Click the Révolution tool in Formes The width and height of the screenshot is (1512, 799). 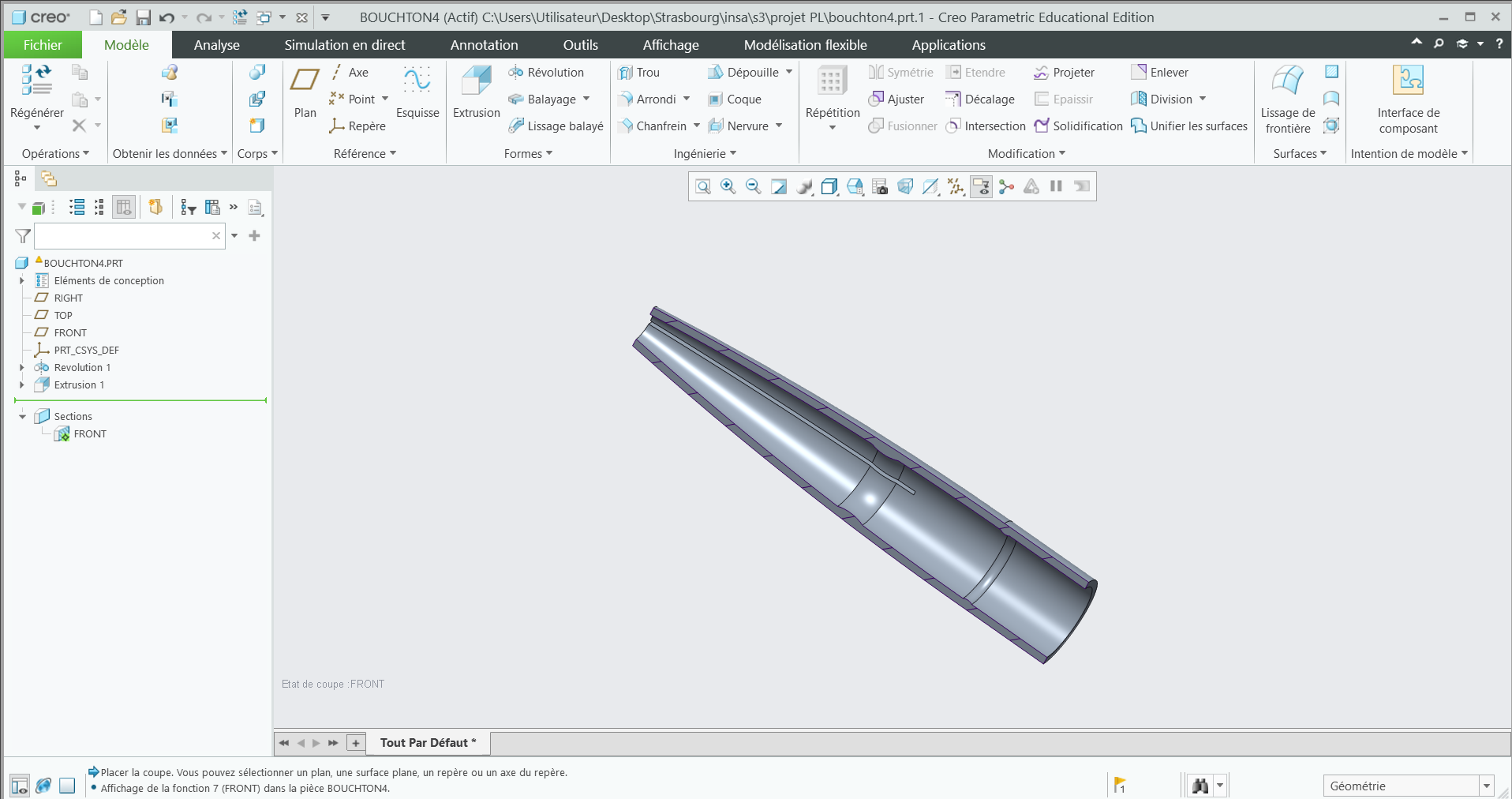(x=547, y=73)
